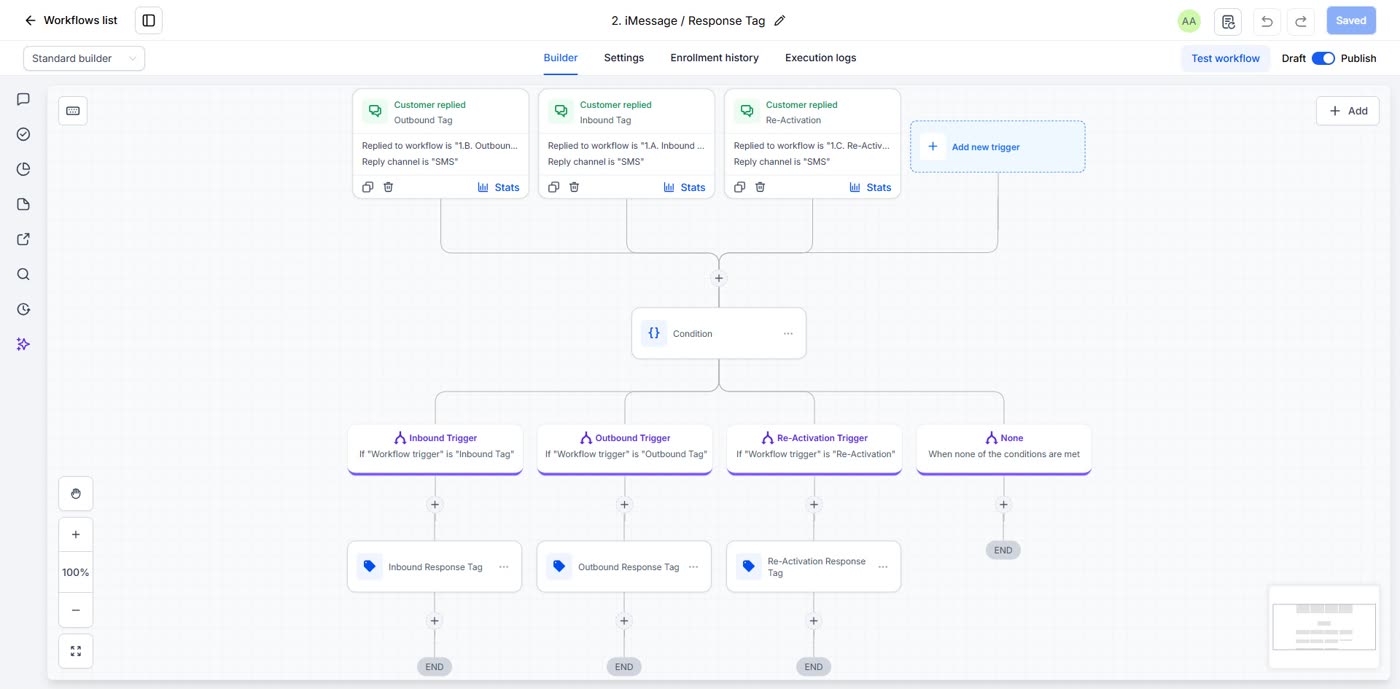This screenshot has width=1400, height=689.
Task: Click the canvas minimap thumbnail
Action: pyautogui.click(x=1323, y=627)
